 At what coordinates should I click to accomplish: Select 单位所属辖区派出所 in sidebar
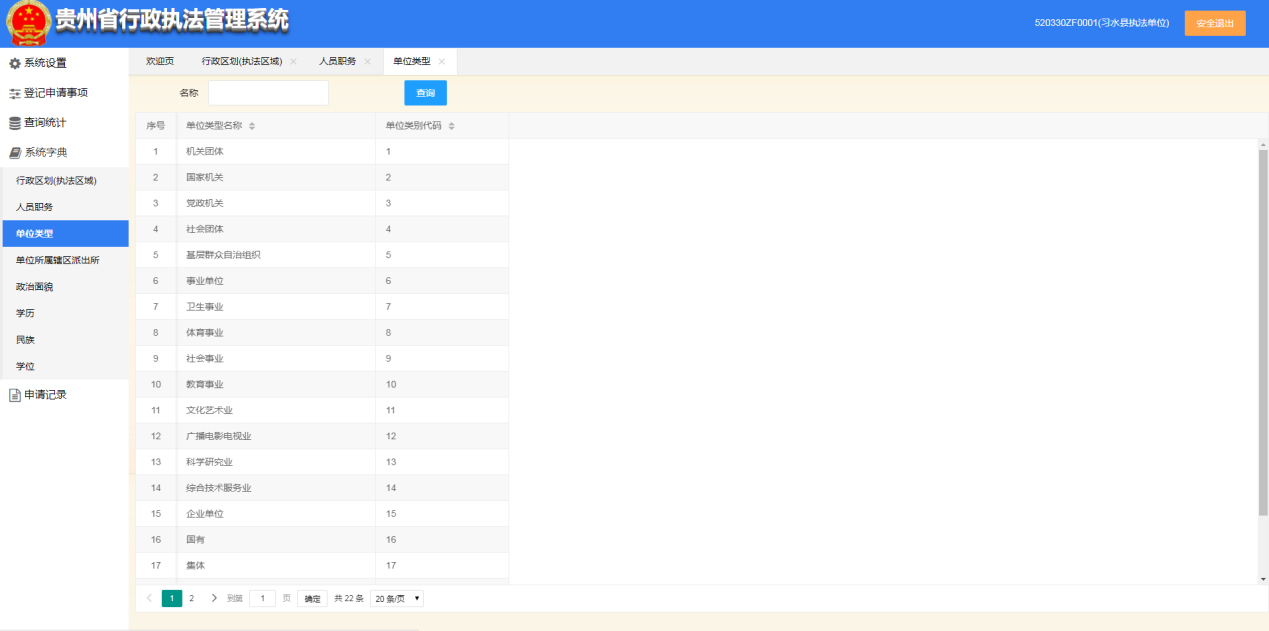coord(64,260)
